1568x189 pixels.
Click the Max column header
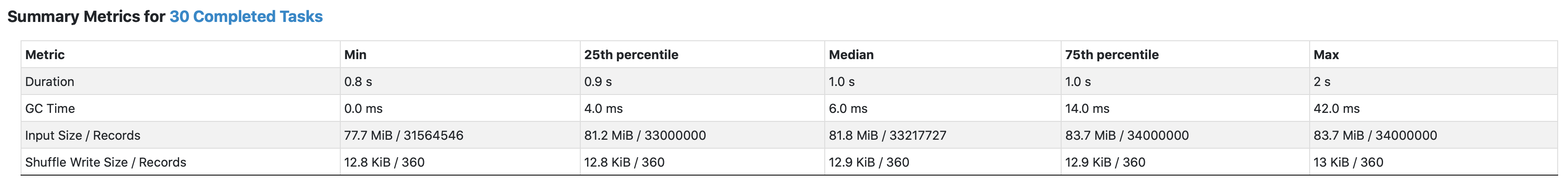coord(1326,55)
